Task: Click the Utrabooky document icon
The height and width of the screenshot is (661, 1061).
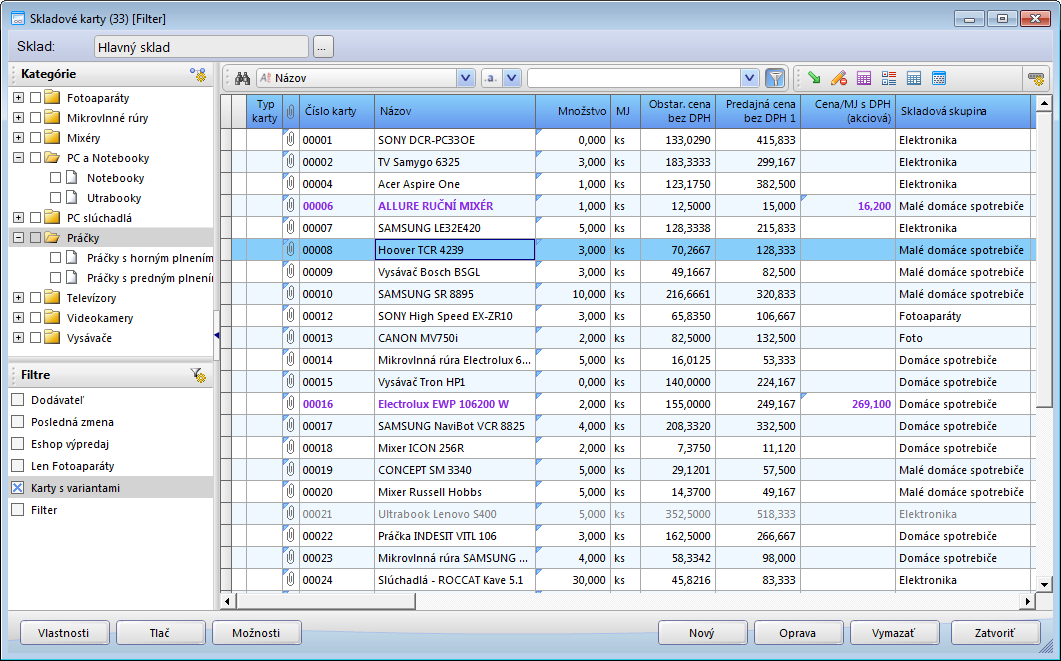Action: tap(72, 198)
